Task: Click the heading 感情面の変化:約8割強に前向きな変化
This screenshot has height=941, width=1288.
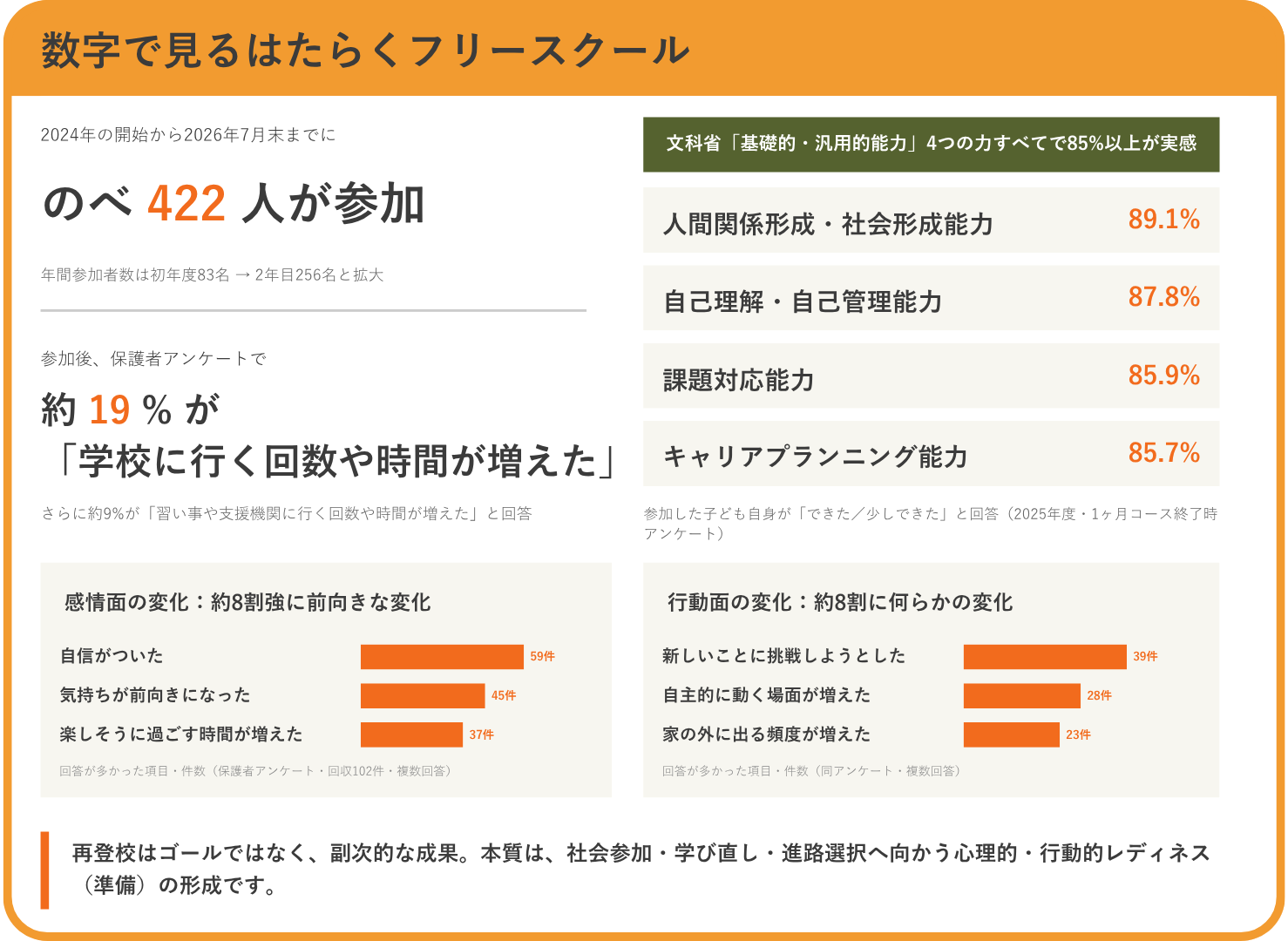Action: point(247,603)
